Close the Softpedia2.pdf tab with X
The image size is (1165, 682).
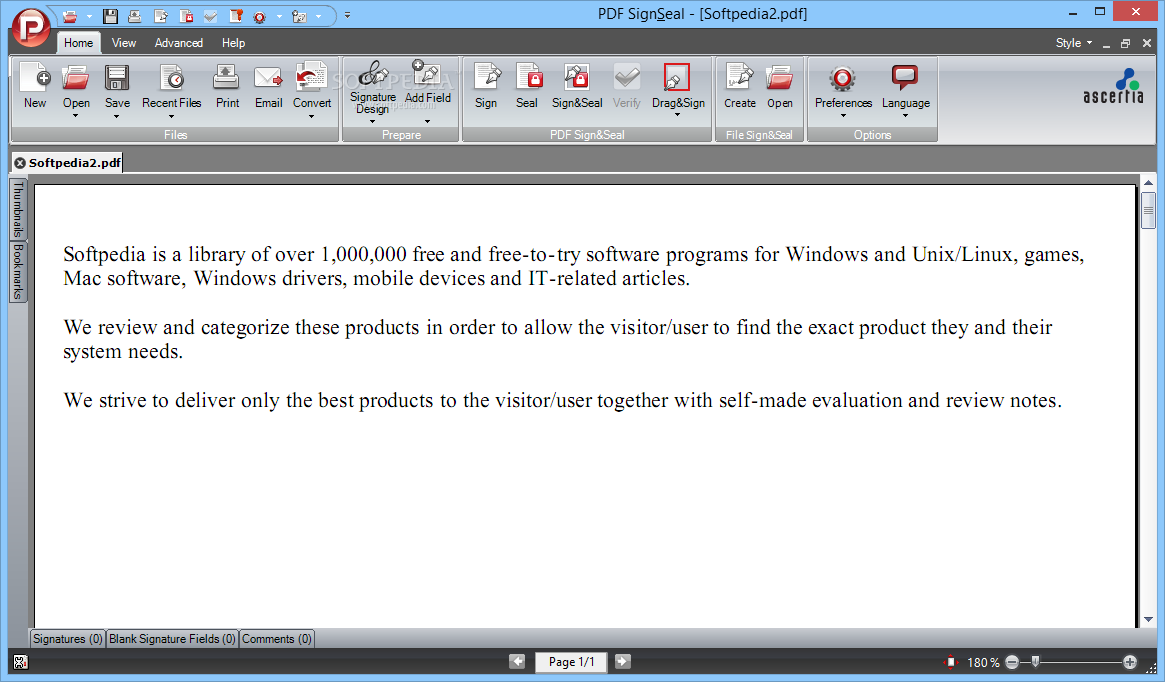[x=19, y=163]
